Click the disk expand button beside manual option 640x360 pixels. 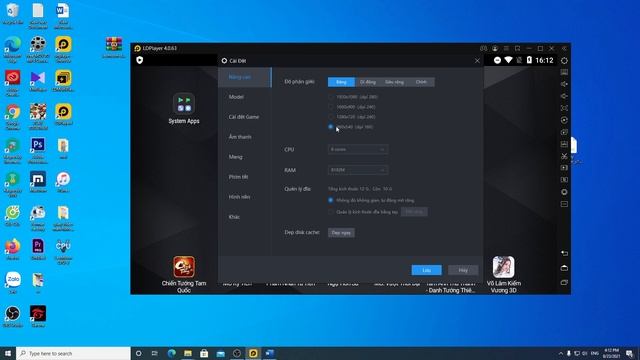(414, 212)
